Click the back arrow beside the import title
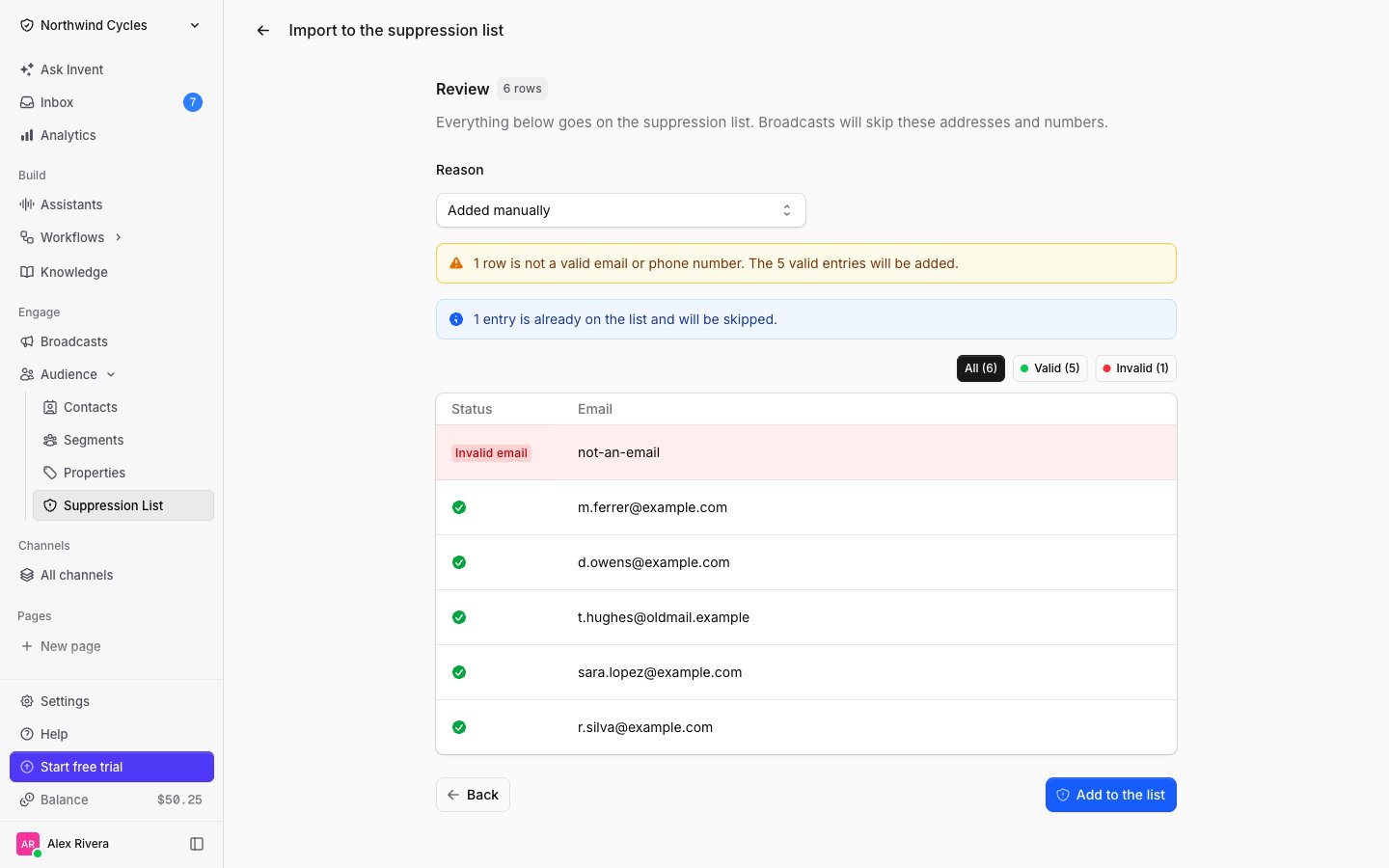1389x868 pixels. coord(262,31)
